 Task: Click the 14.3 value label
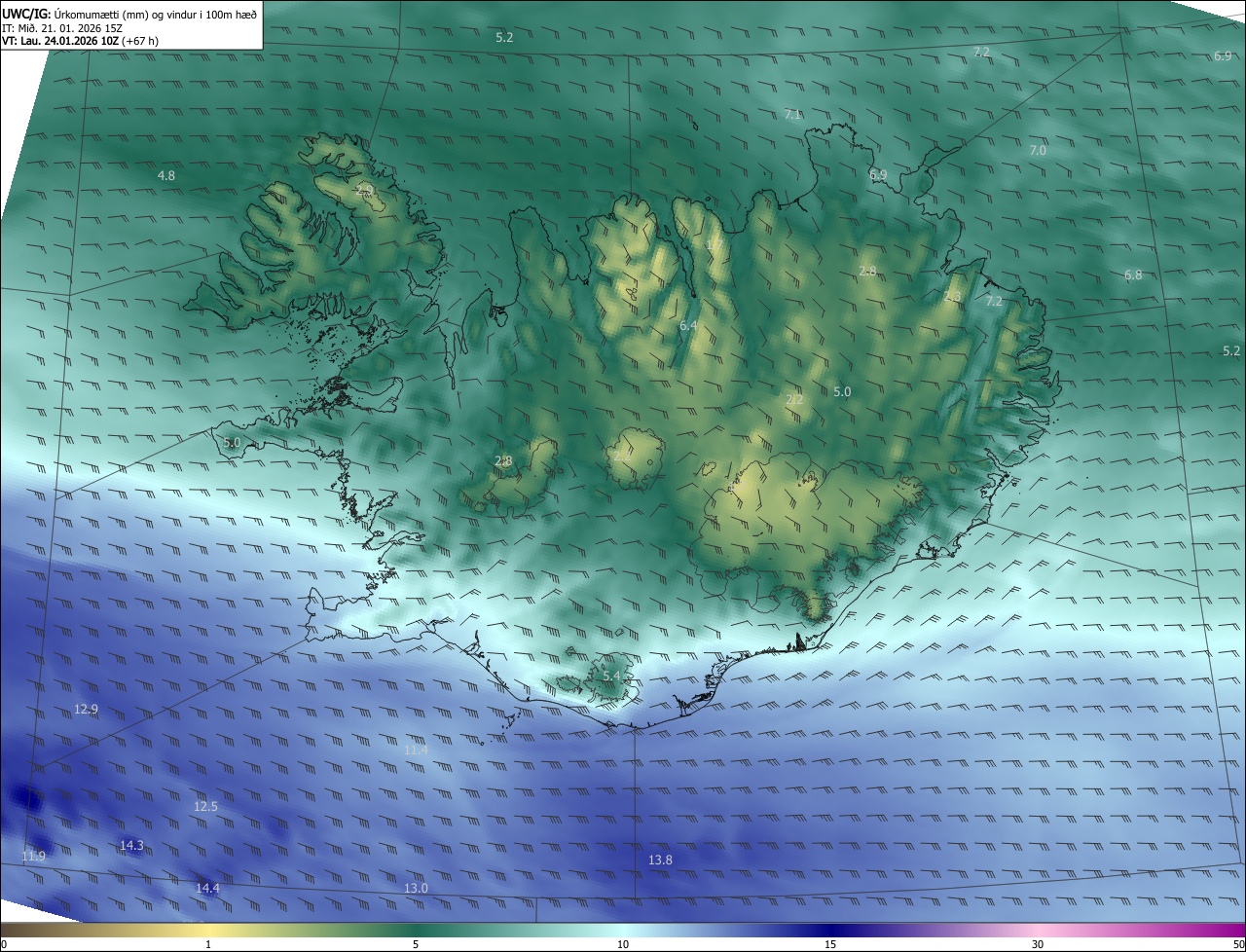point(131,846)
